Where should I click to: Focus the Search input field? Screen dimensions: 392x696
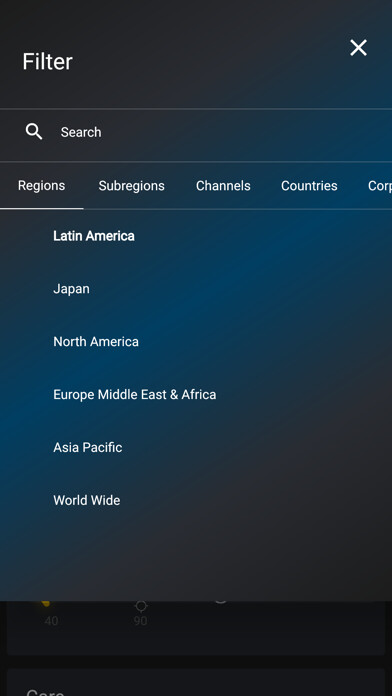pos(196,132)
